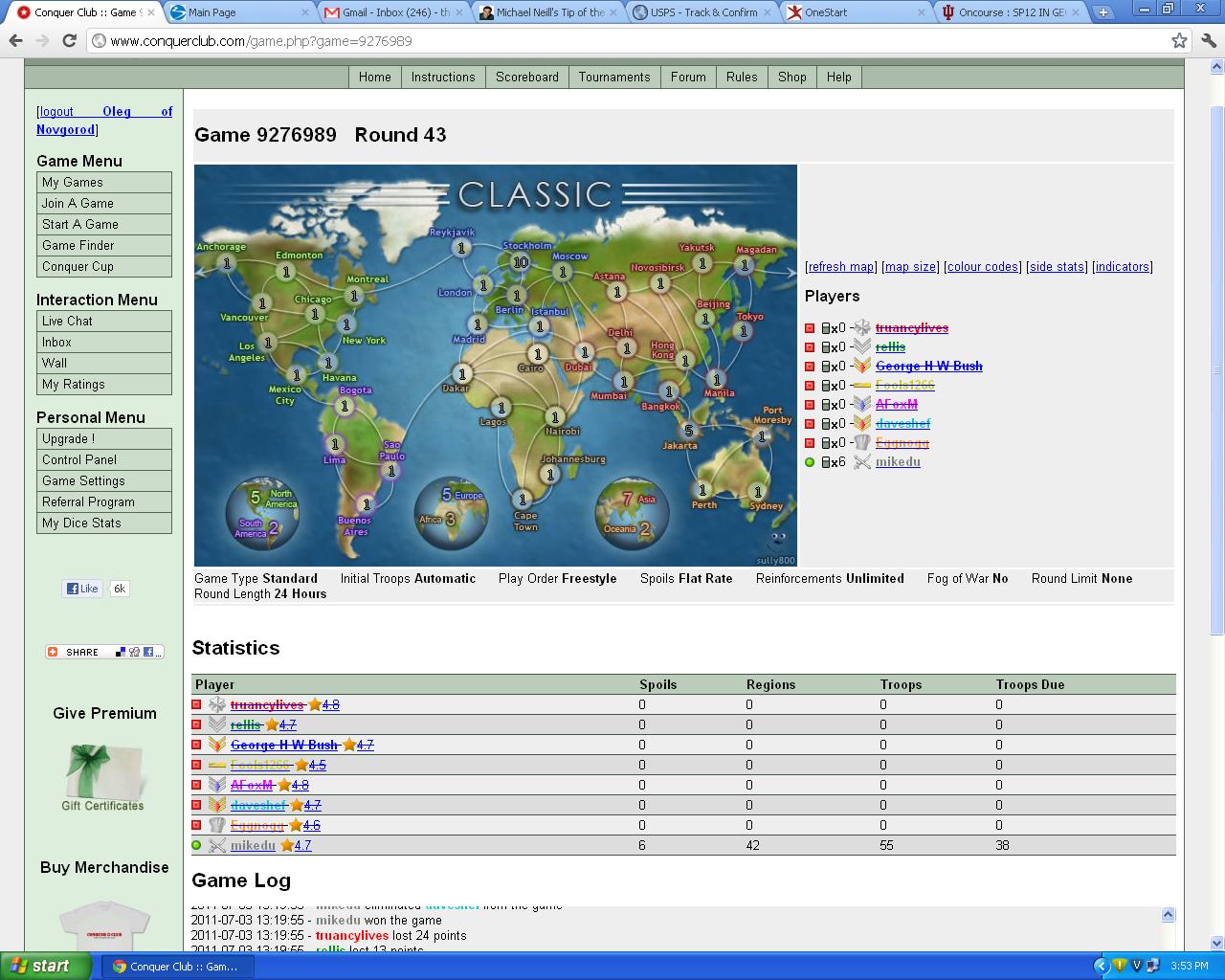
Task: Open the colour codes link
Action: tap(982, 267)
